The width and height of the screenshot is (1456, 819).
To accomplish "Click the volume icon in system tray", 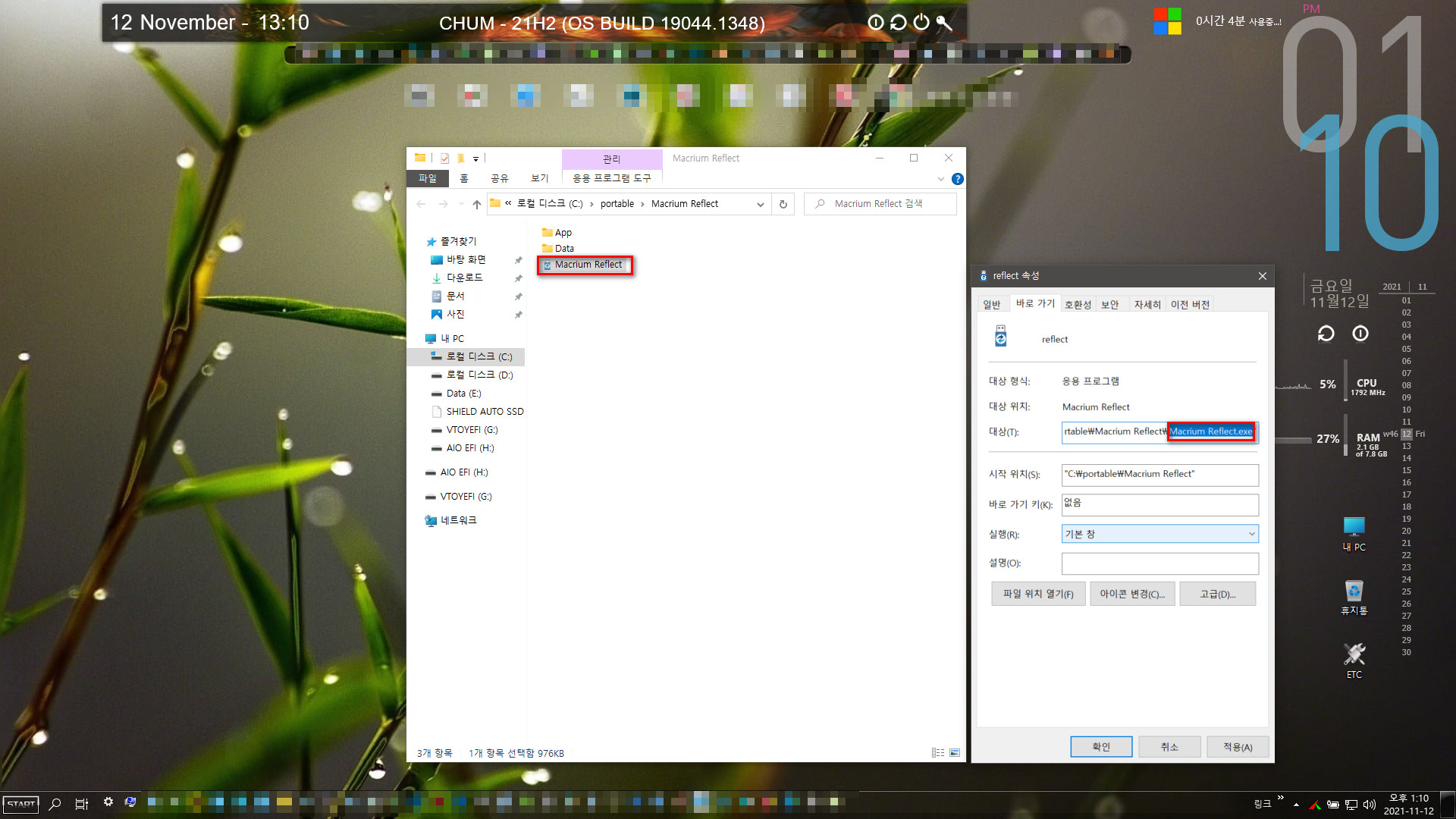I will pyautogui.click(x=1369, y=805).
